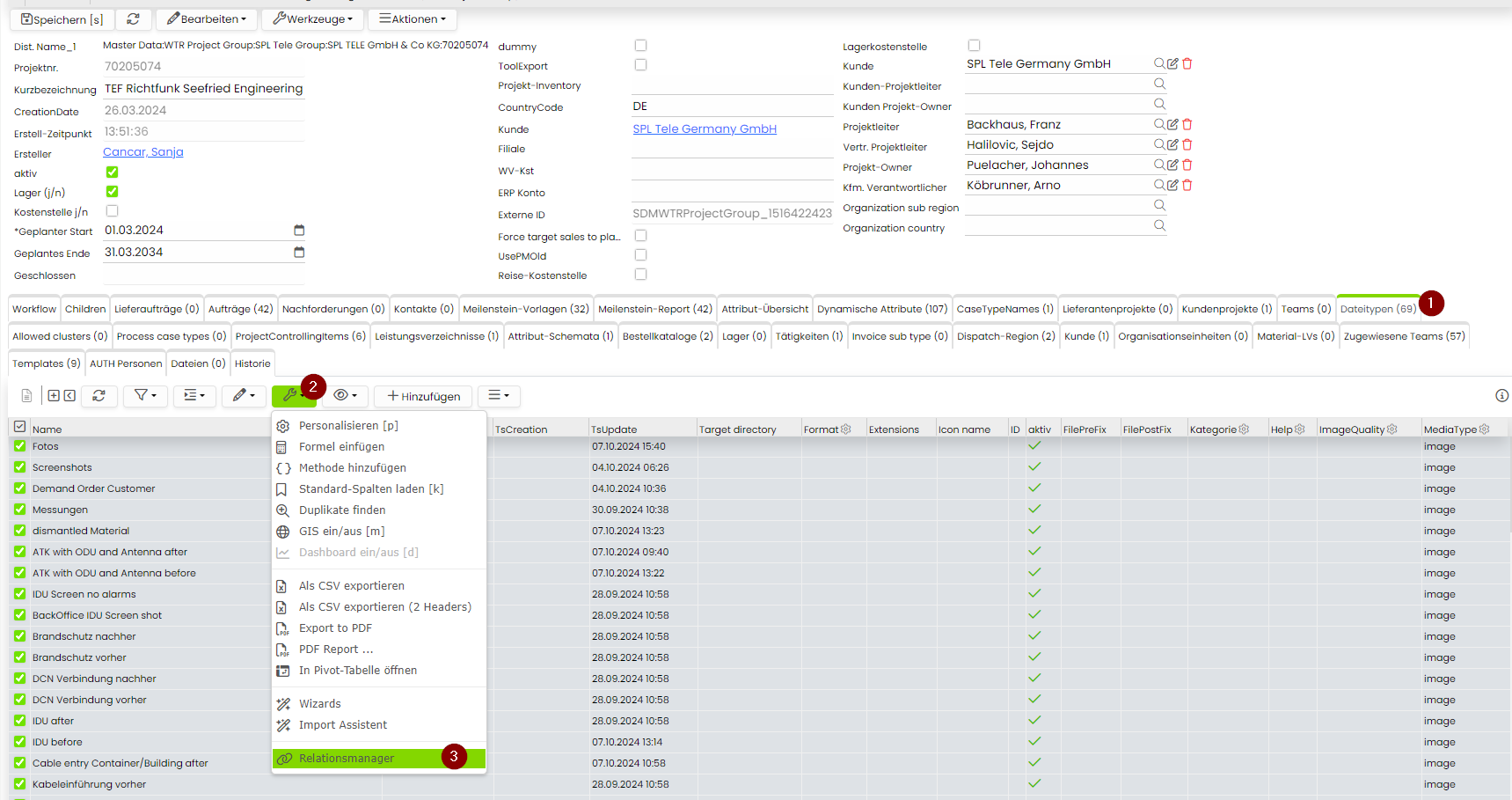Sort by the TsUpdate column header
The width and height of the screenshot is (1512, 800).
(614, 429)
